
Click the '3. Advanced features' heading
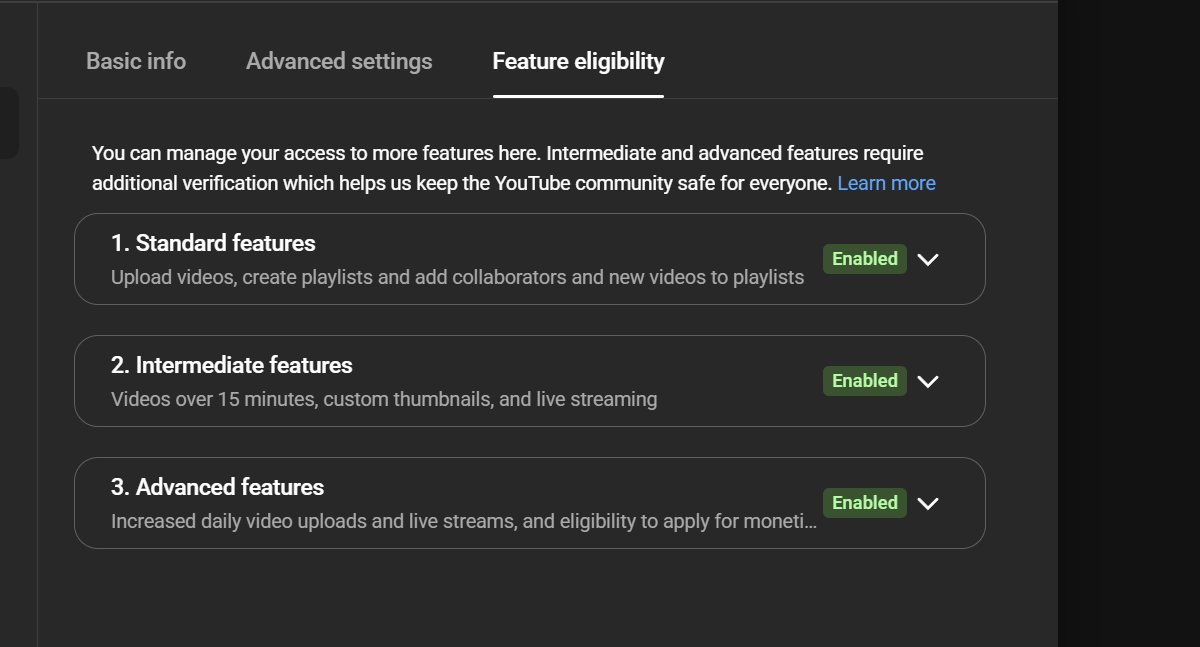click(x=218, y=487)
